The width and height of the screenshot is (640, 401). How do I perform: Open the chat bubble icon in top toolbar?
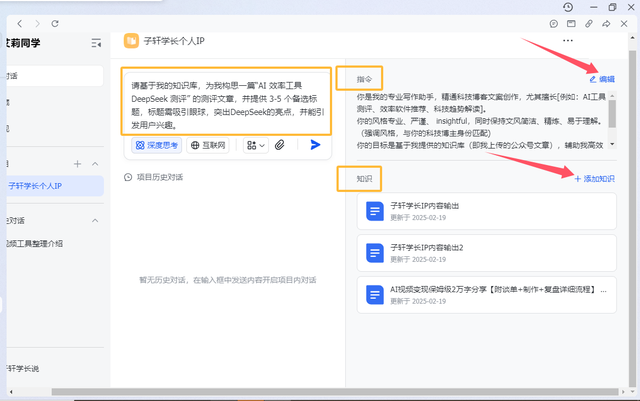[x=553, y=24]
